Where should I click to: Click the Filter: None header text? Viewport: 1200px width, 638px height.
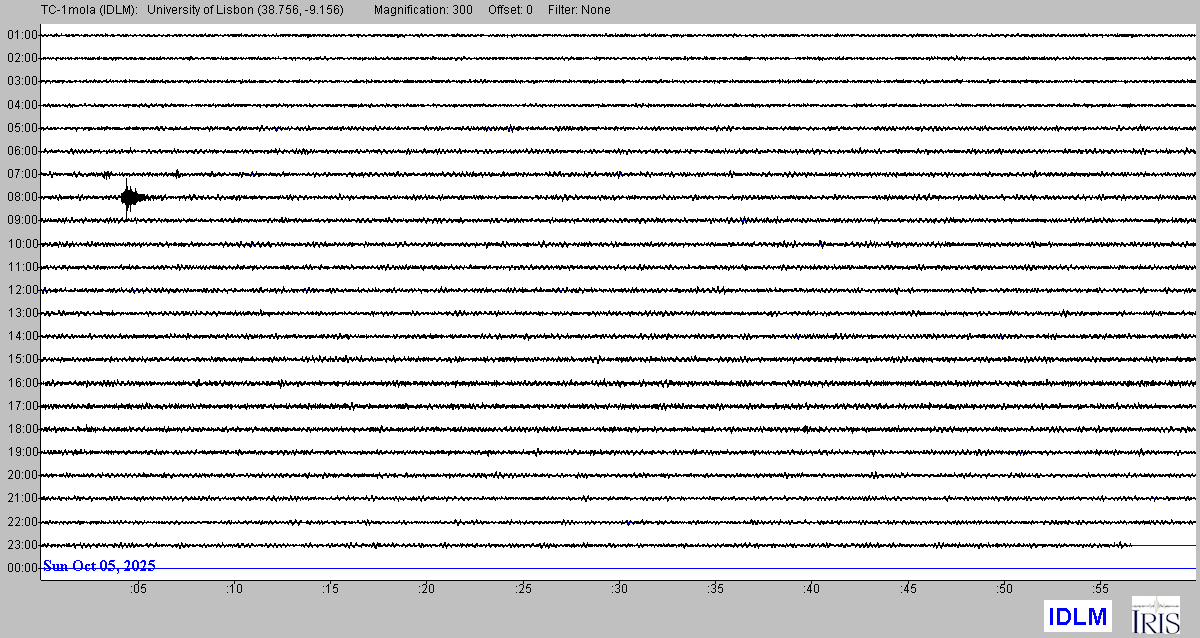click(579, 10)
